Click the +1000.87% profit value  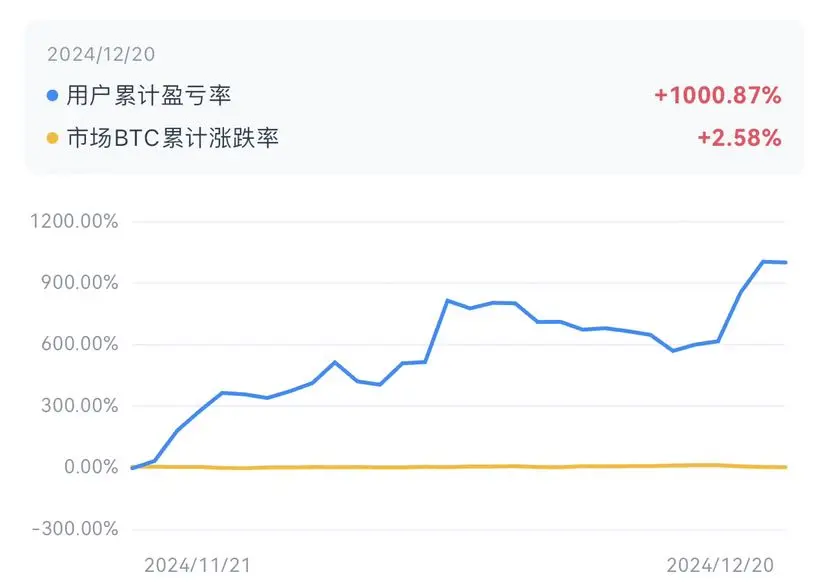tap(718, 96)
